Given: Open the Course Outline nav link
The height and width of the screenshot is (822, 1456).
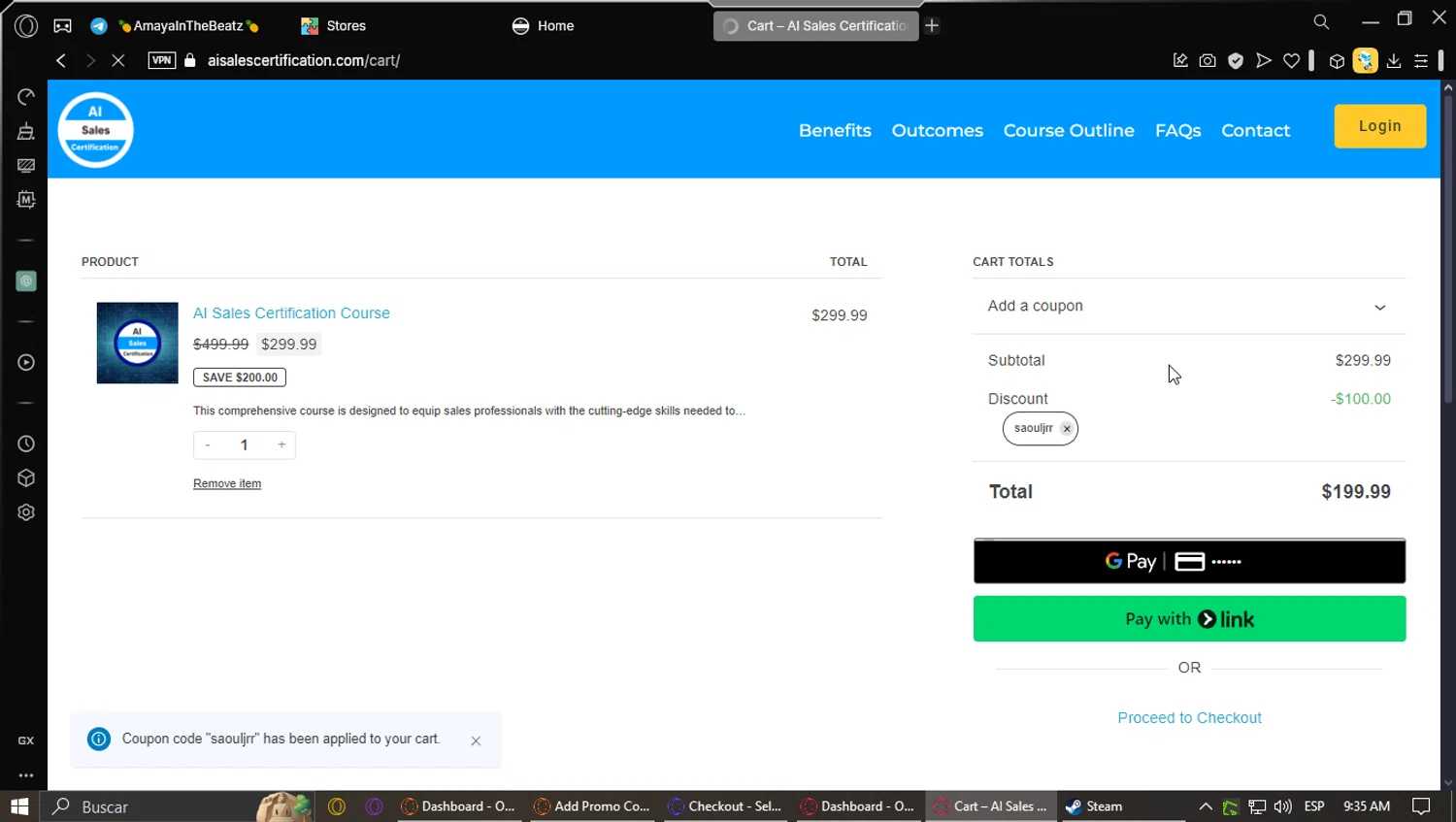Looking at the screenshot, I should tap(1069, 130).
